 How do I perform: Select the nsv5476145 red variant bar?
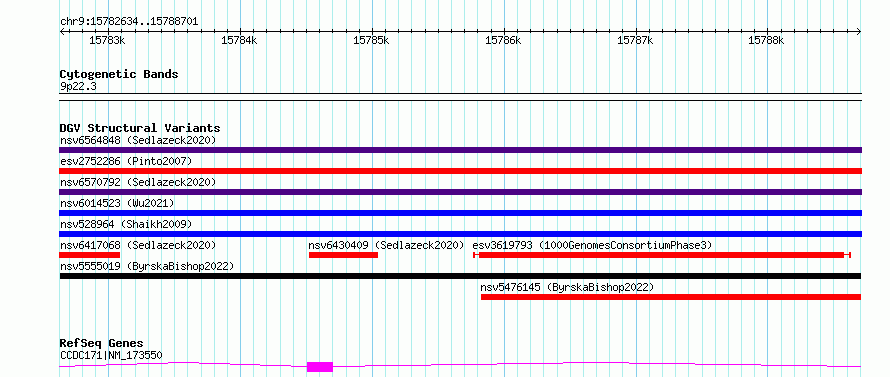coord(671,297)
